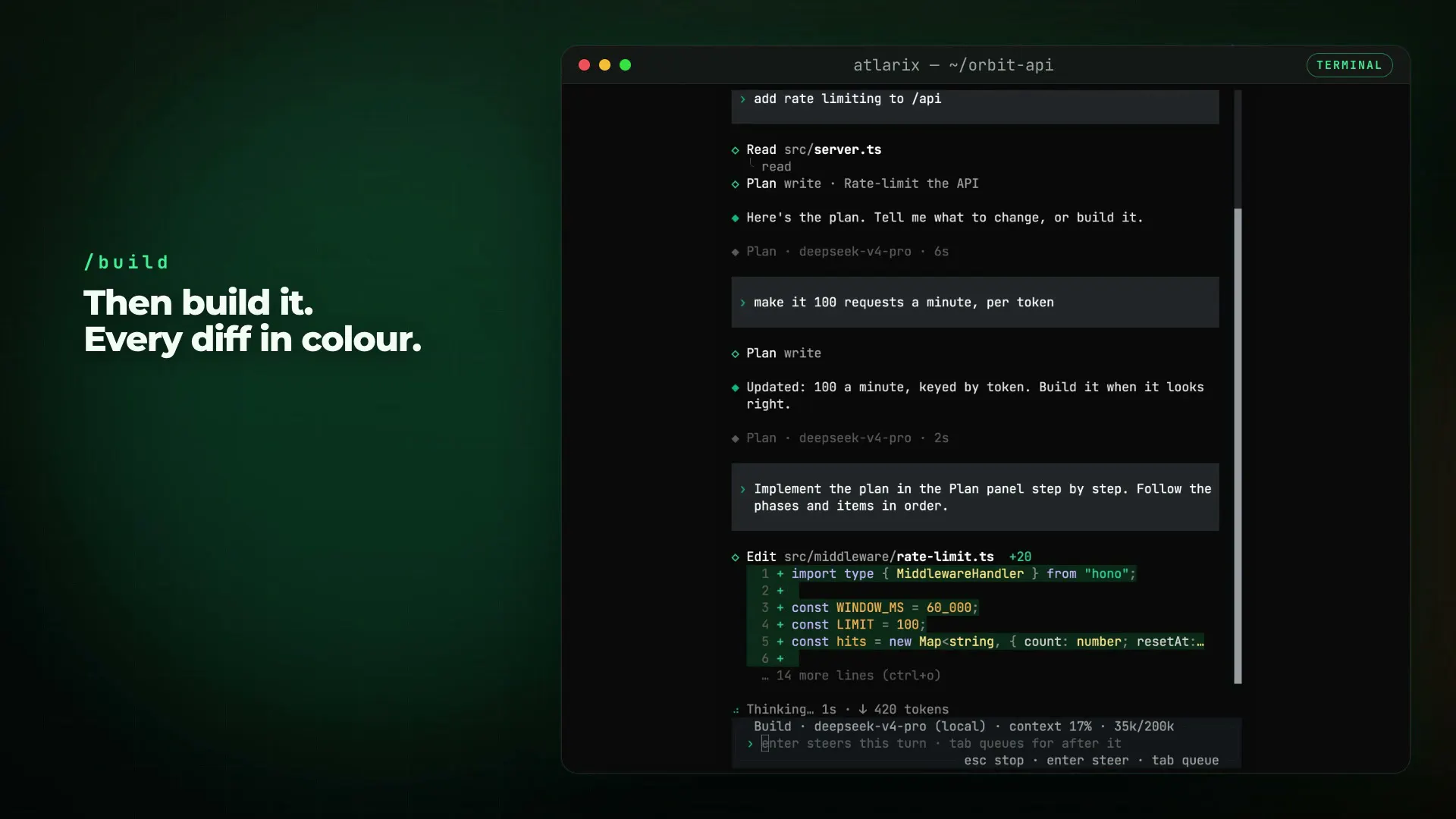The height and width of the screenshot is (819, 1456).
Task: Click the "Plan write" line under the second prompt
Action: [x=783, y=353]
